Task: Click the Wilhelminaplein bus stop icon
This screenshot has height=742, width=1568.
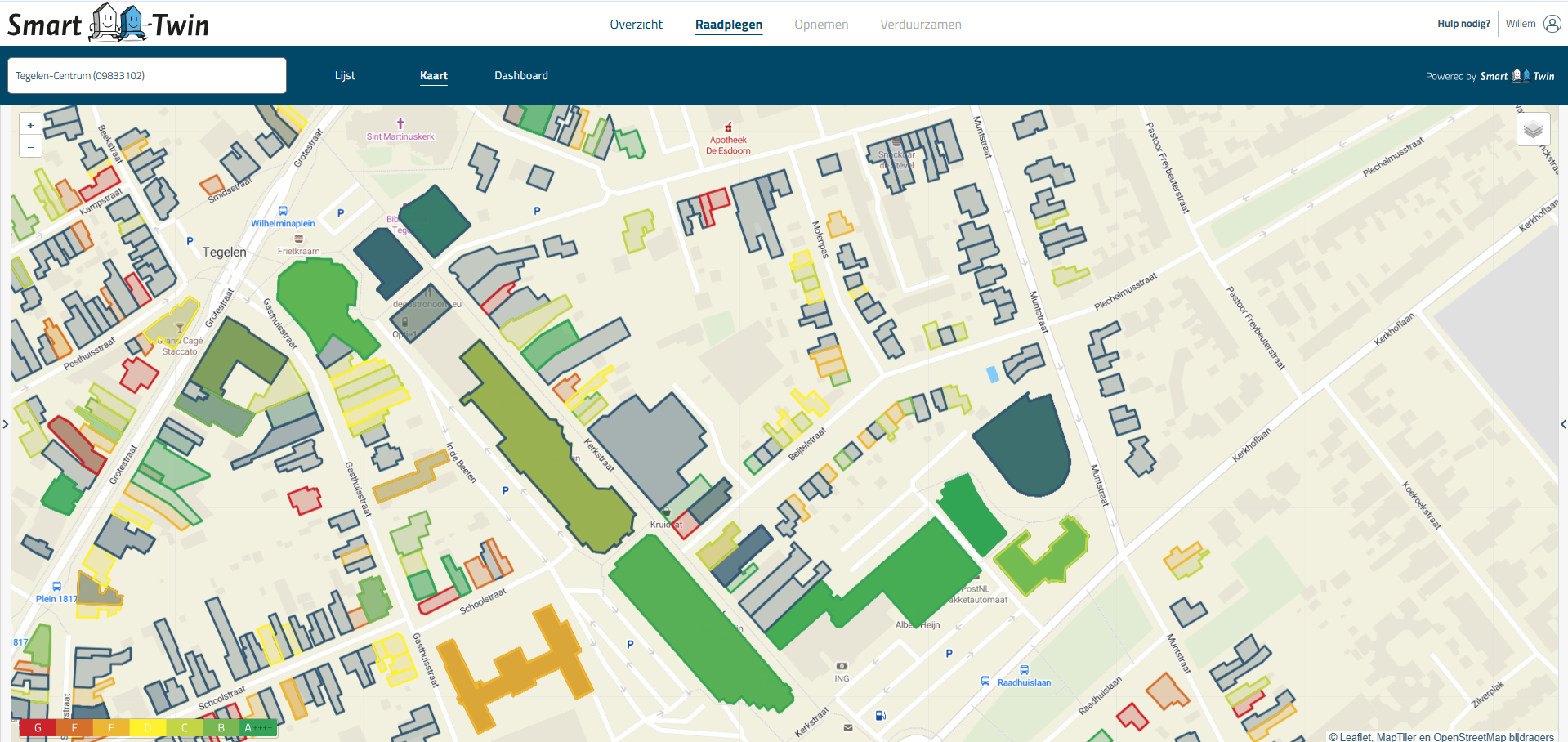Action: pyautogui.click(x=283, y=211)
